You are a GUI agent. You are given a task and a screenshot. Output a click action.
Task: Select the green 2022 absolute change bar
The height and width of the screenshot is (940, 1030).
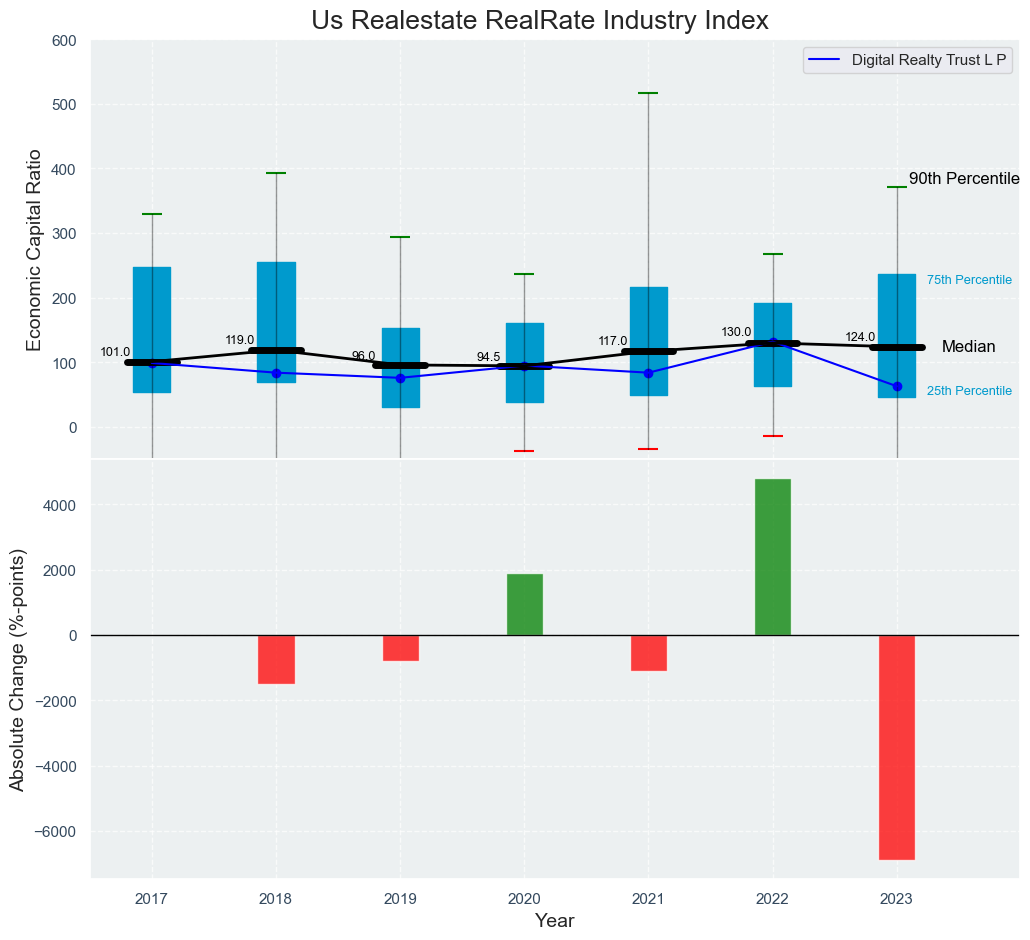[x=772, y=557]
